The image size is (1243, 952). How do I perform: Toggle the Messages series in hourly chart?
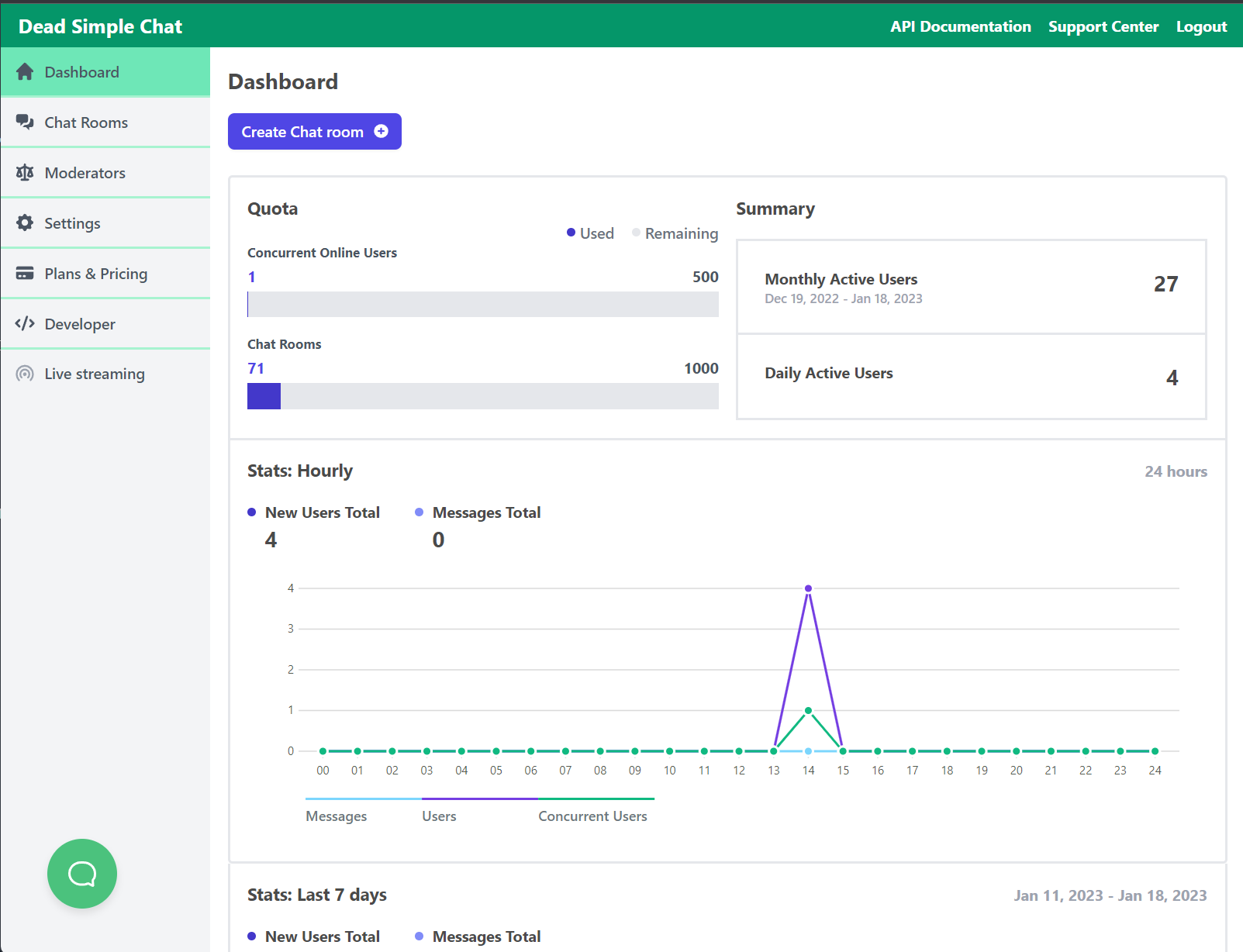(x=337, y=816)
